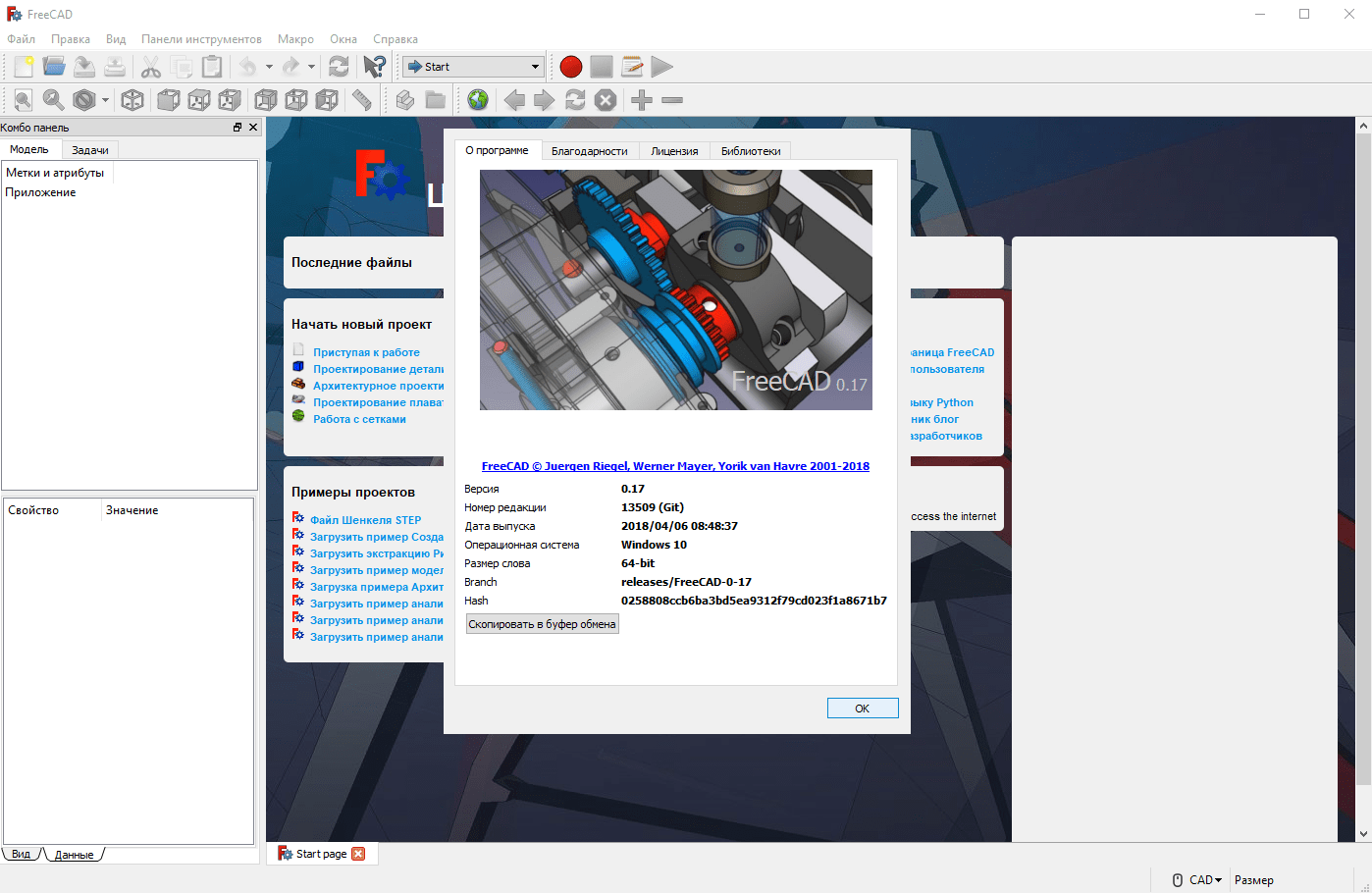Open the macros editor notepad icon
The image size is (1372, 893).
pos(632,67)
